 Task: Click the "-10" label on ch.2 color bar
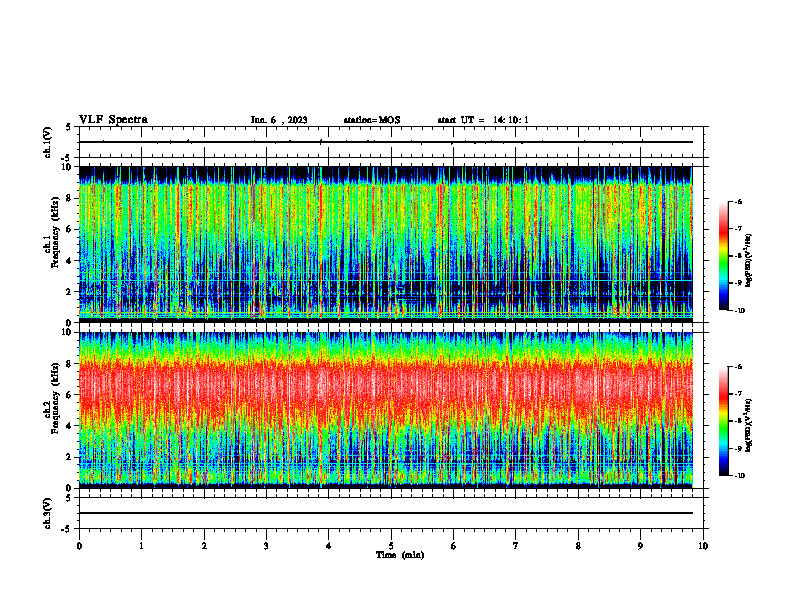tap(740, 476)
